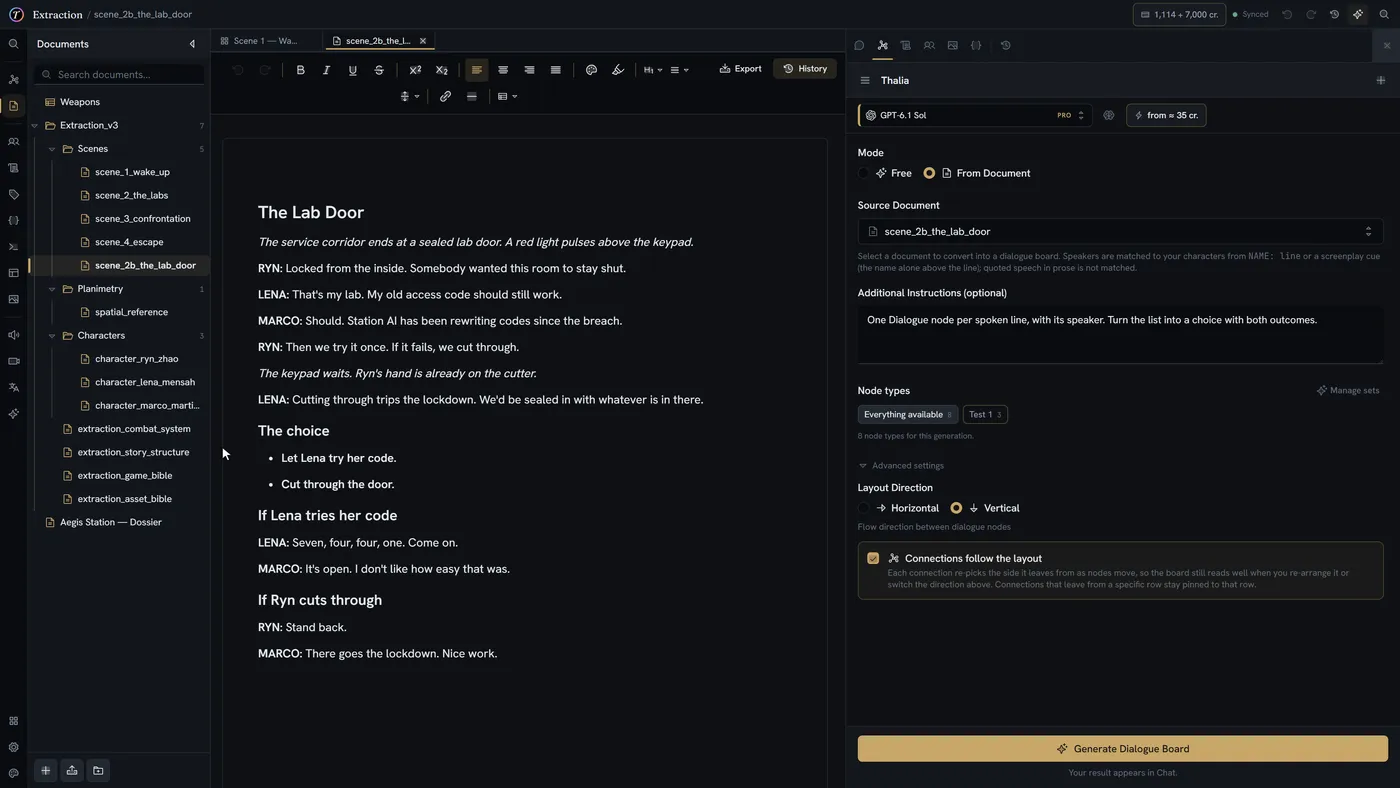Insert a link using the link icon
This screenshot has height=788, width=1400.
point(445,97)
